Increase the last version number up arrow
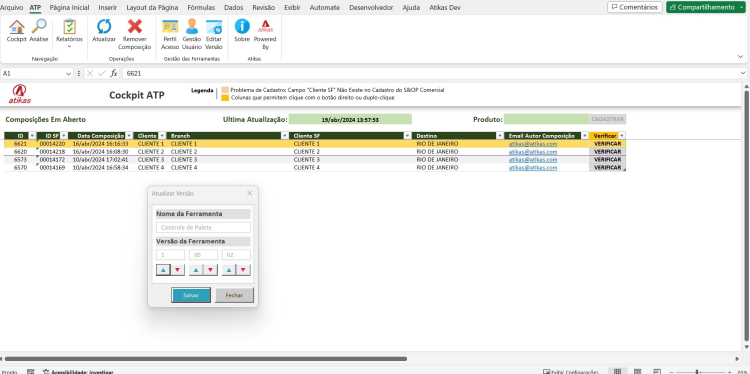Viewport: 750px width, 374px height. (229, 270)
